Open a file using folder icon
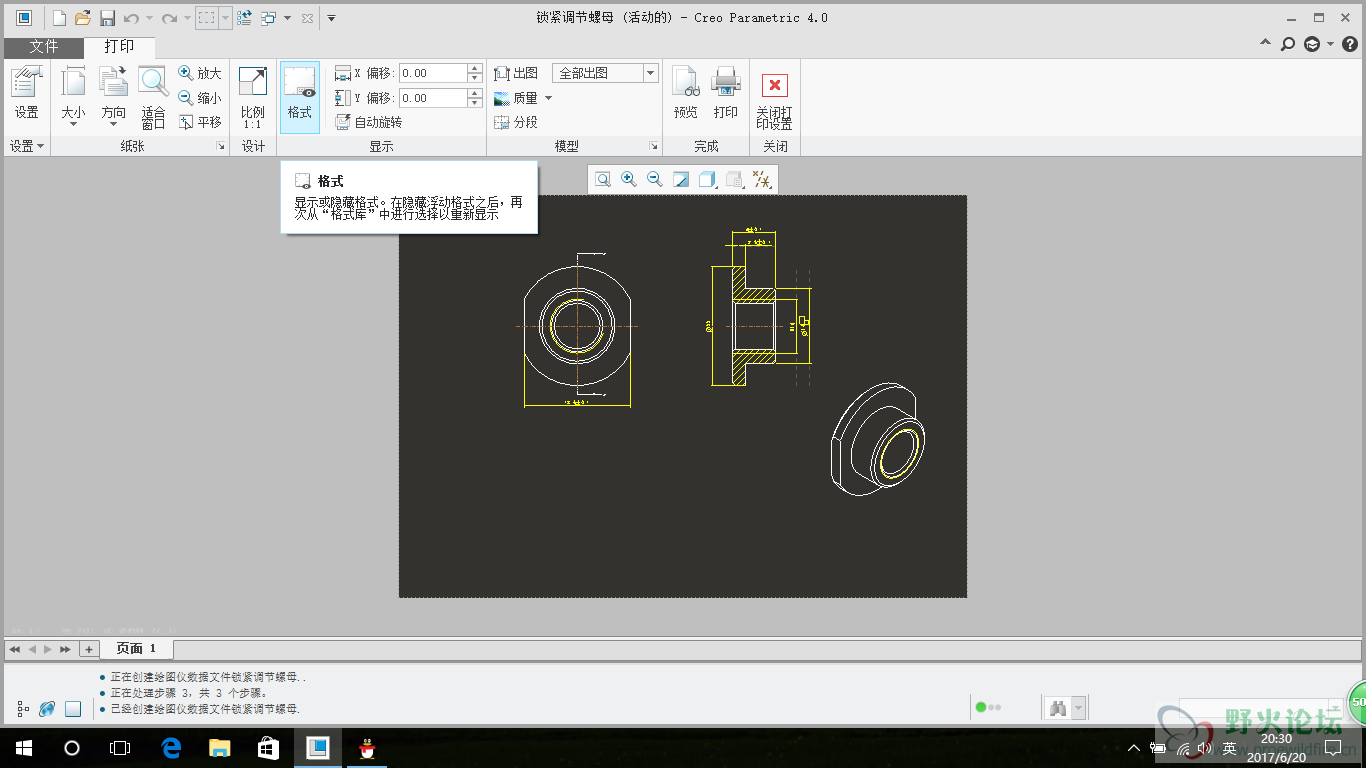 (x=83, y=18)
